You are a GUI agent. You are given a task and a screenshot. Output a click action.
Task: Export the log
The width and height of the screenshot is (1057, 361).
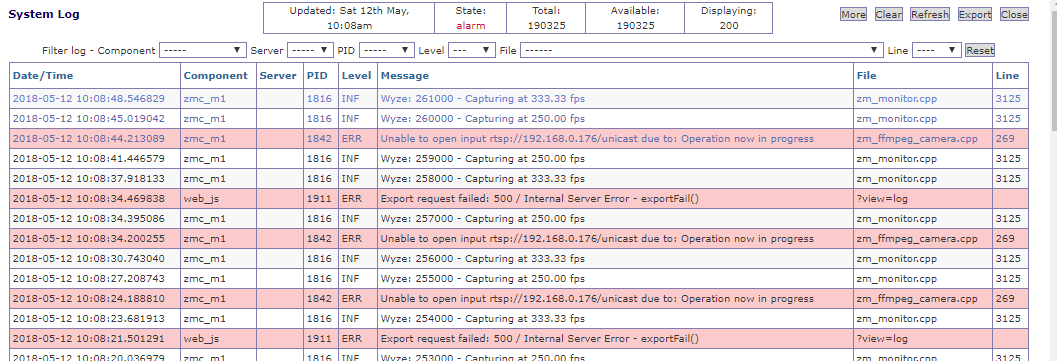974,14
